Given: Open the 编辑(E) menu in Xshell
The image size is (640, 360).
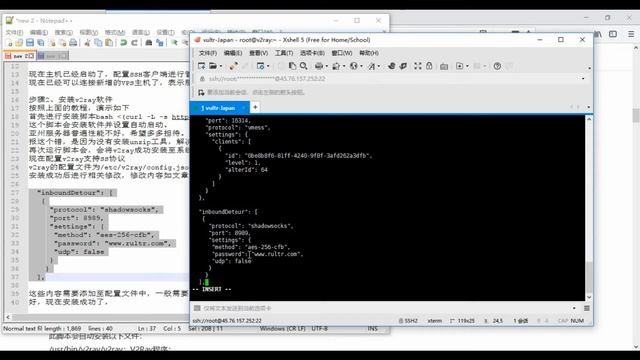Looking at the screenshot, I should pos(233,53).
